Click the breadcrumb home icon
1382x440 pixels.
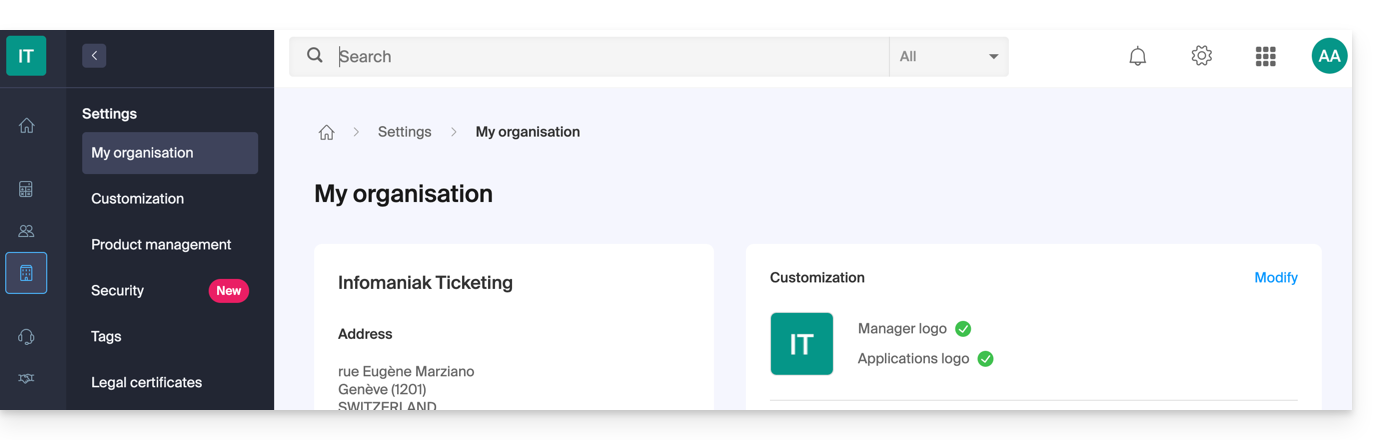click(x=326, y=132)
